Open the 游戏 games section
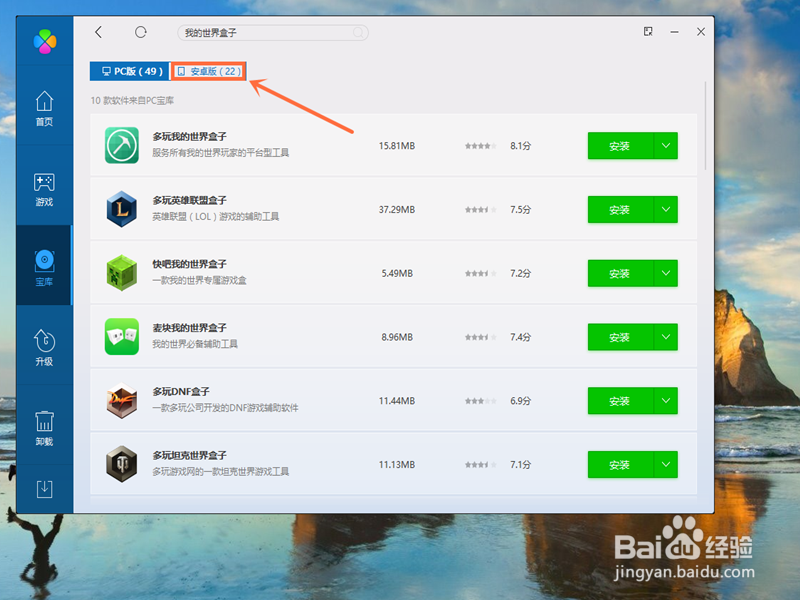The image size is (800, 600). point(44,189)
